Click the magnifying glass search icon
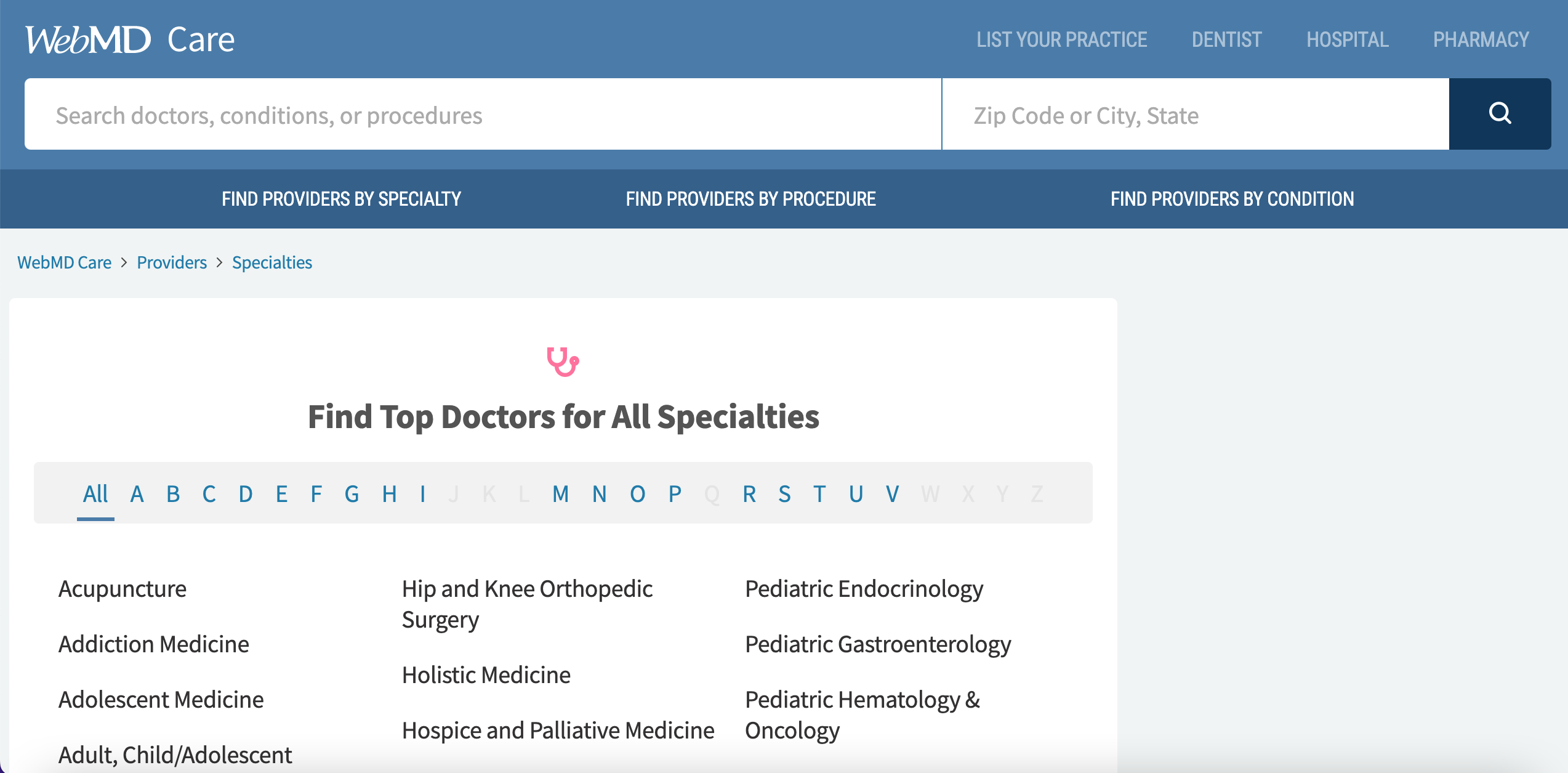Viewport: 1568px width, 773px height. tap(1500, 113)
